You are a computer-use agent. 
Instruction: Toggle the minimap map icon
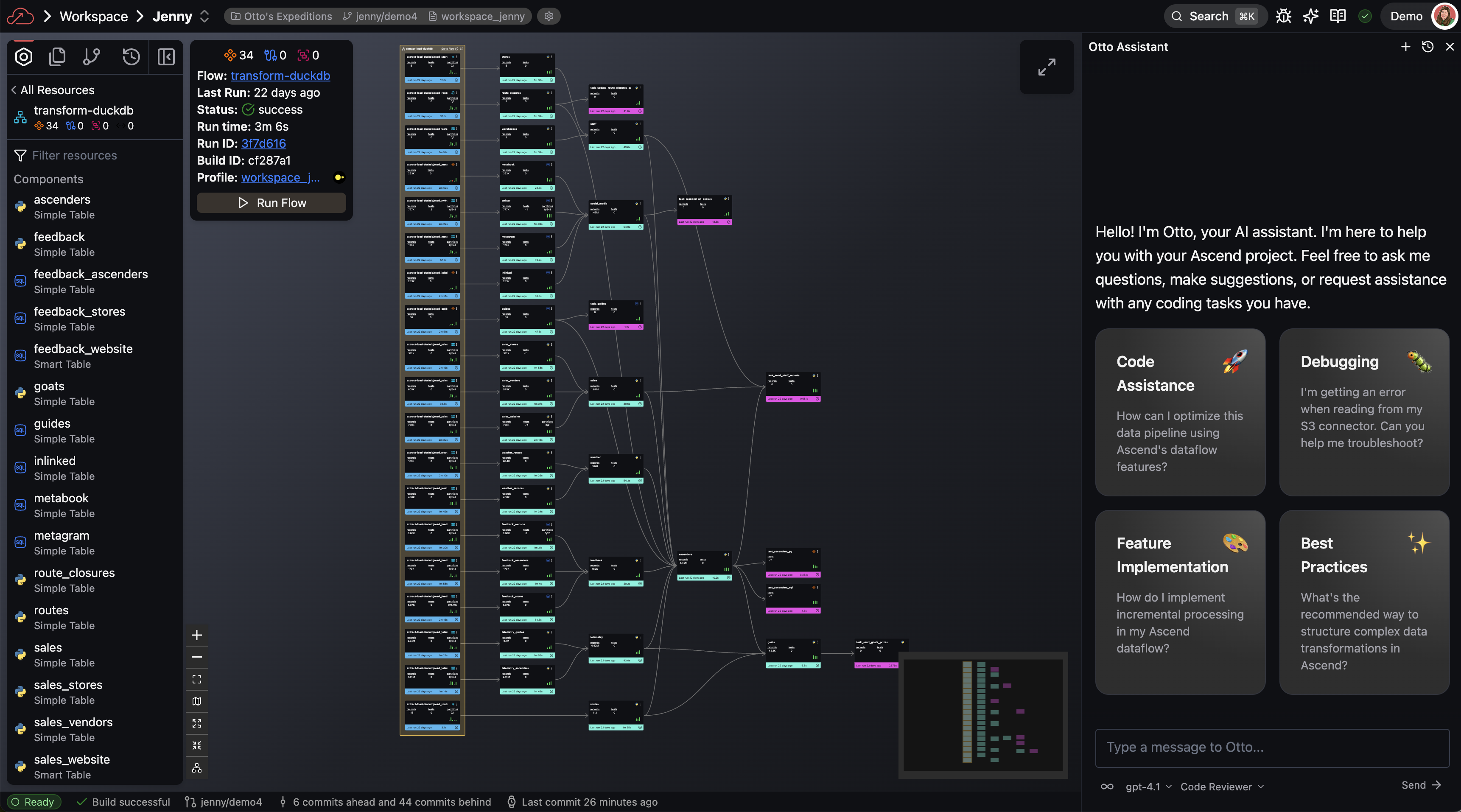pos(197,701)
